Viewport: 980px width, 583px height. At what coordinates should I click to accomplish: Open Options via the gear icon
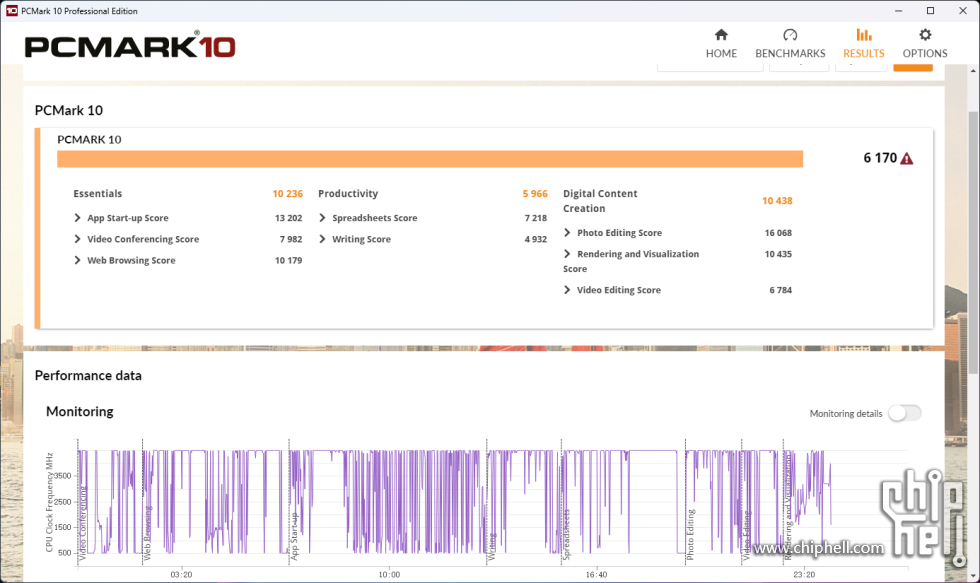[x=925, y=35]
